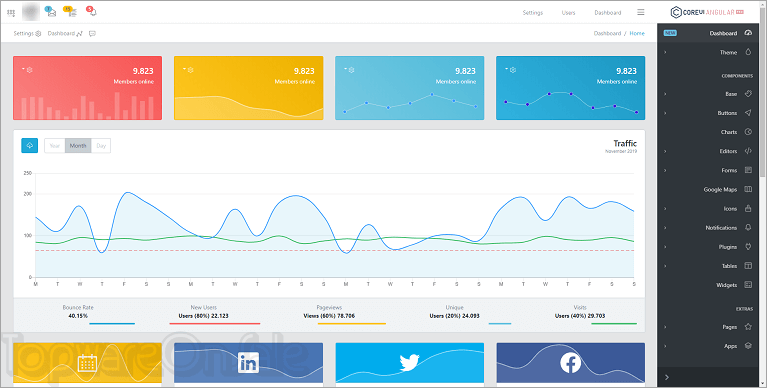This screenshot has width=767, height=388.
Task: Open Users in the top header menu
Action: pyautogui.click(x=568, y=13)
